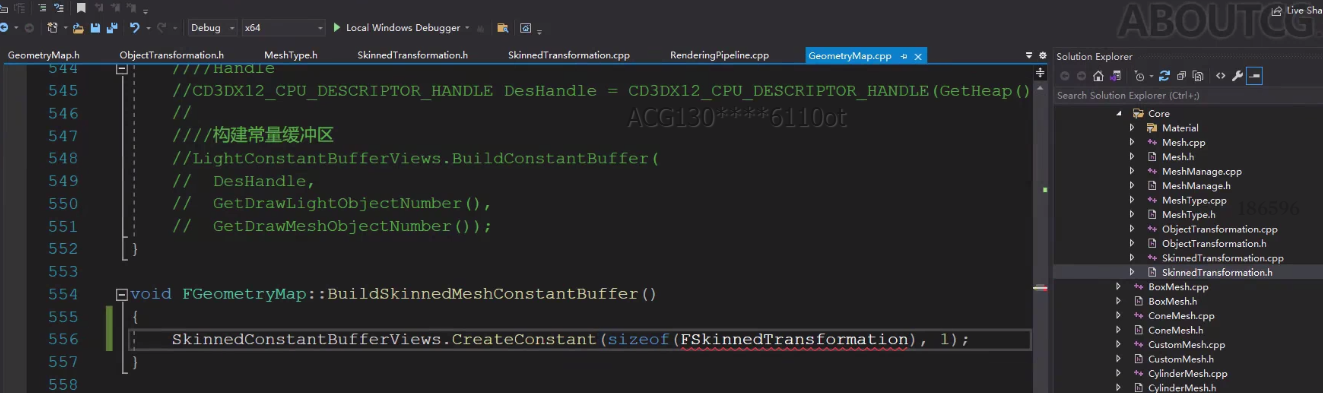Collapse the code block at line 544
The width and height of the screenshot is (1323, 393).
[x=122, y=69]
